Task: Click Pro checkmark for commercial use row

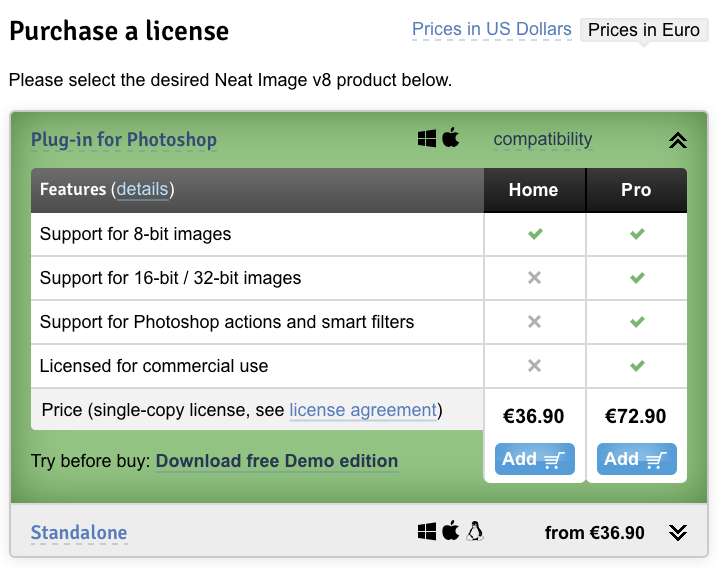Action: tap(637, 366)
